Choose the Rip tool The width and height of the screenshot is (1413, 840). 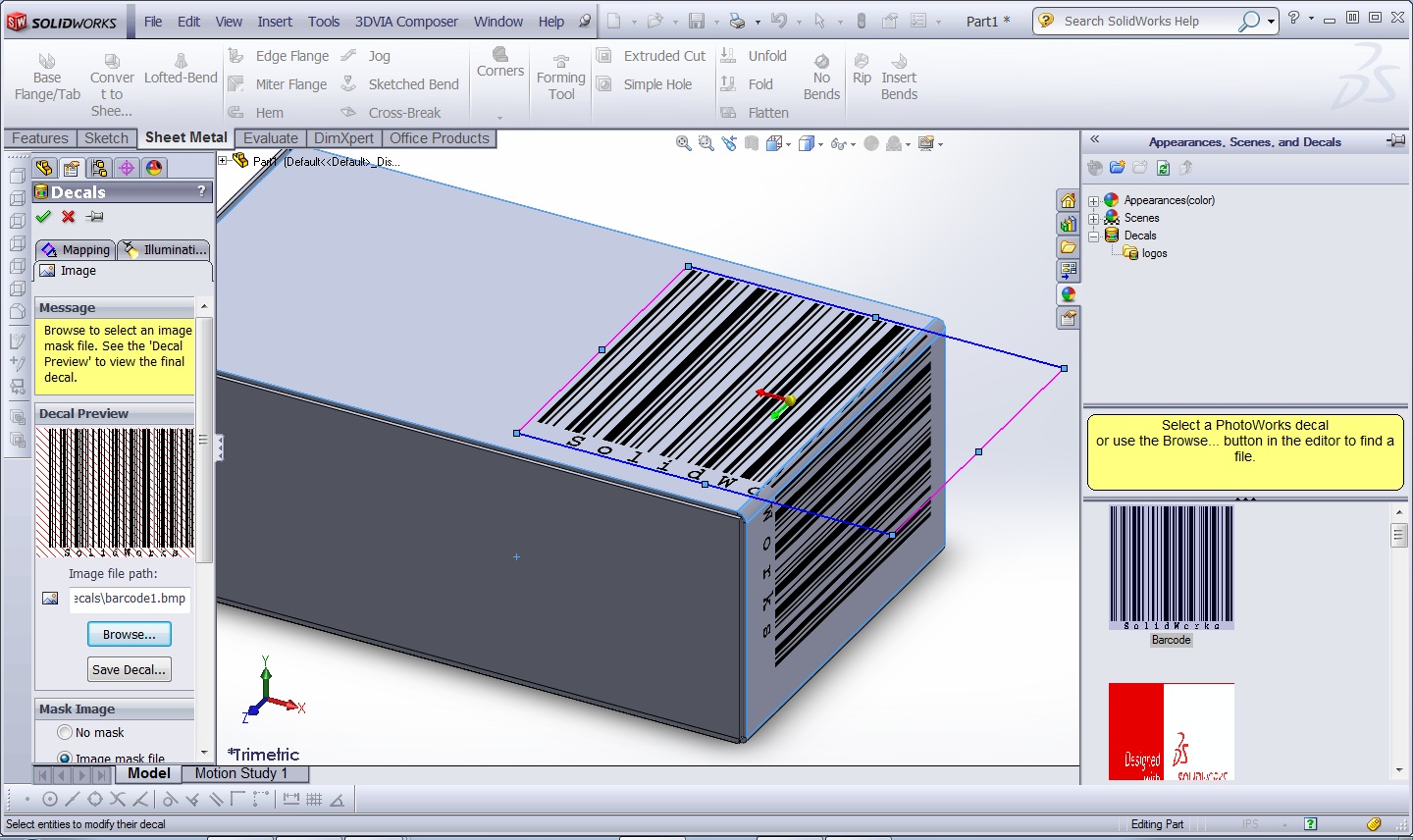(862, 70)
